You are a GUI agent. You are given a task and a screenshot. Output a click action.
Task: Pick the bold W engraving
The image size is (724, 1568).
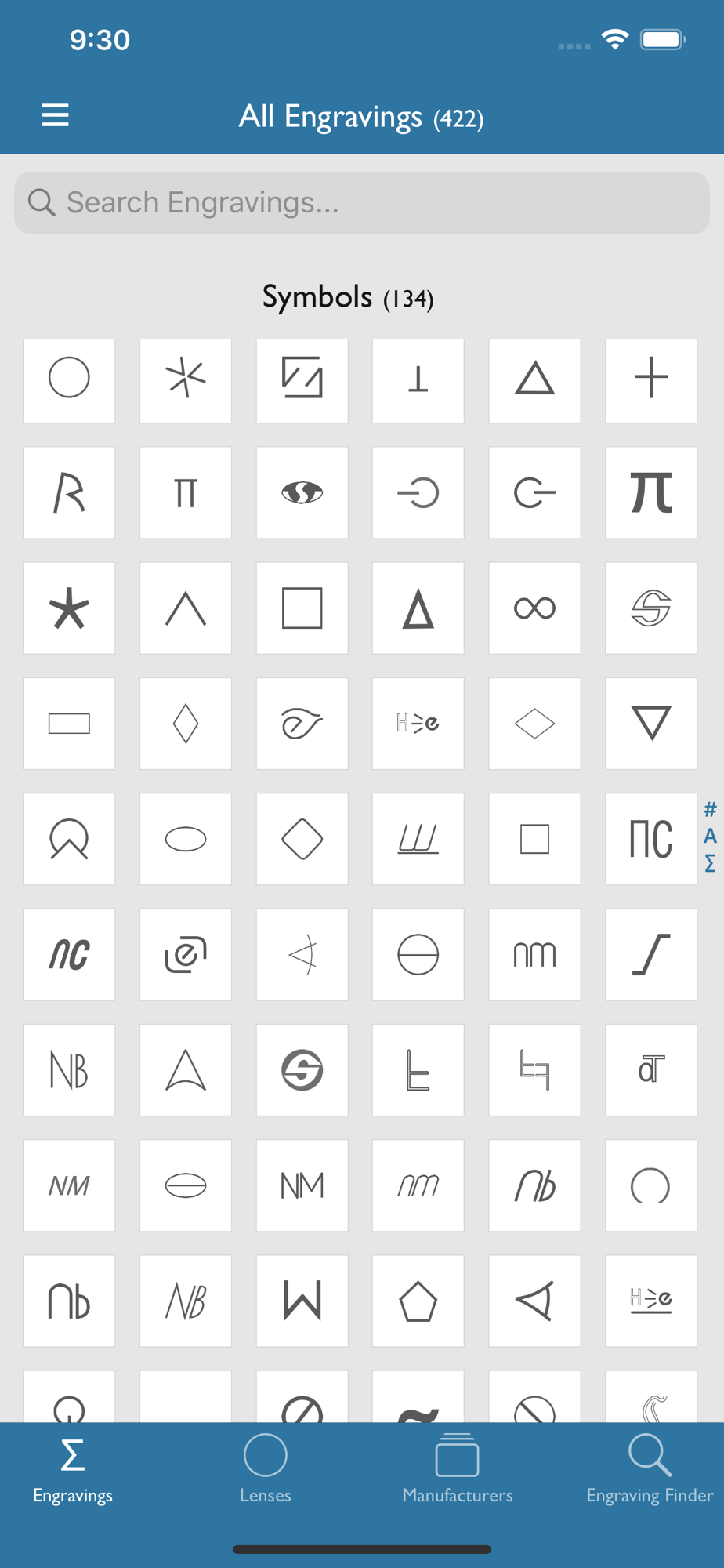[302, 1301]
